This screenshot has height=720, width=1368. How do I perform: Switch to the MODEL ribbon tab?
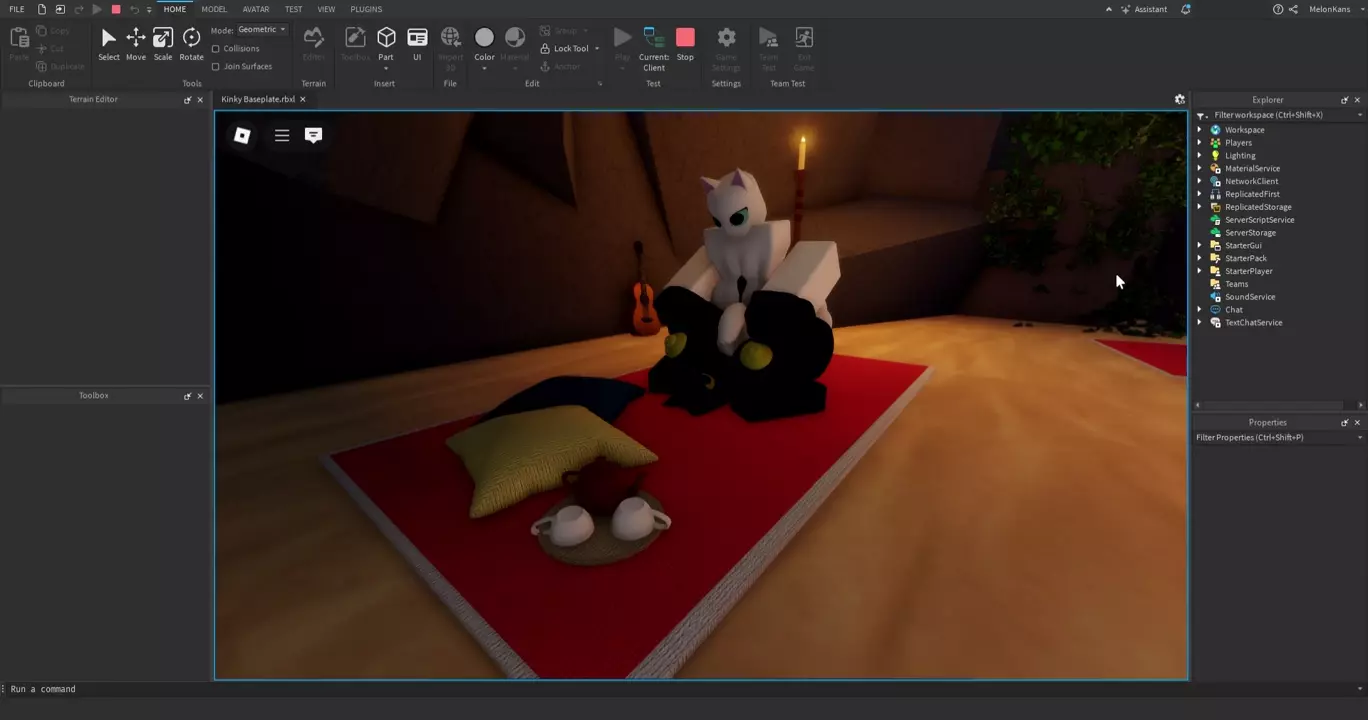pyautogui.click(x=214, y=9)
